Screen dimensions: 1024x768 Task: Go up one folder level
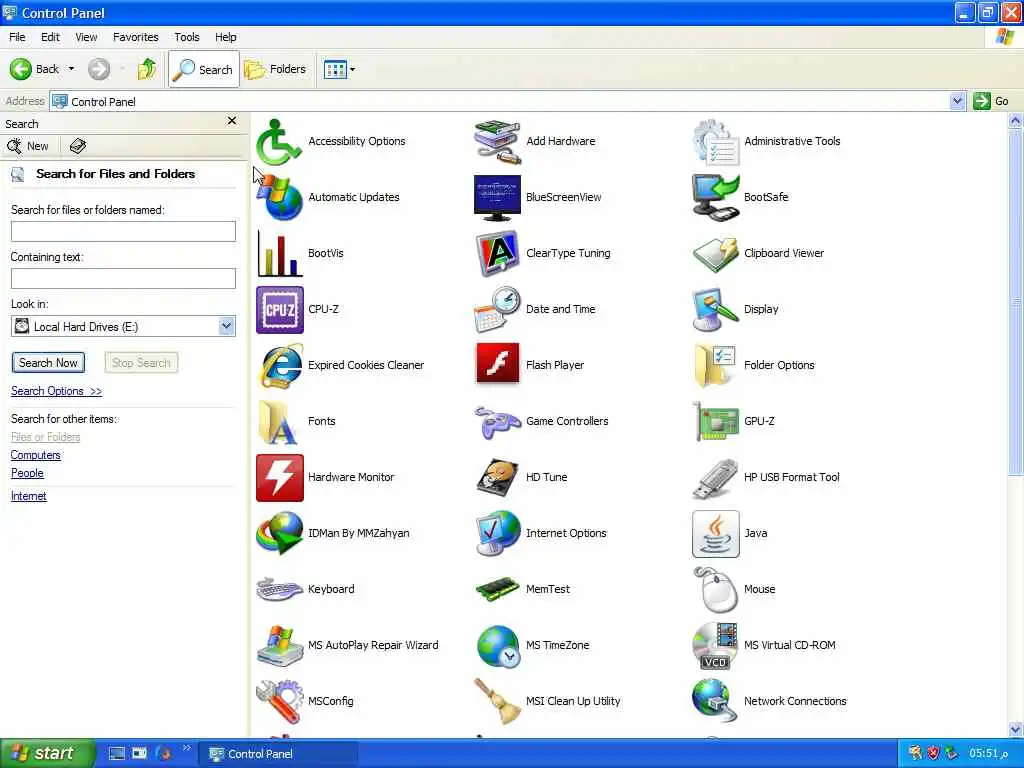pos(147,69)
